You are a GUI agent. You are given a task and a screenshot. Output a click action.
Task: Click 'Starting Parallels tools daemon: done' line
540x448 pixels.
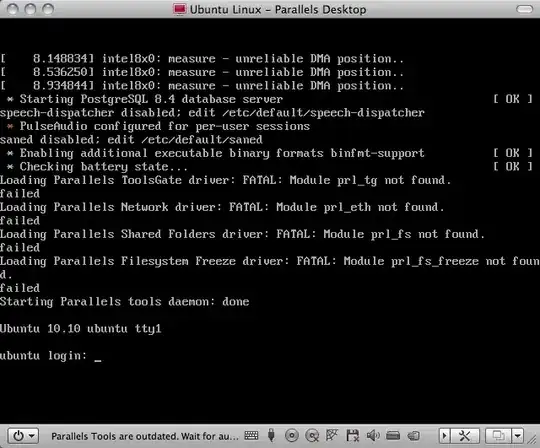[124, 302]
